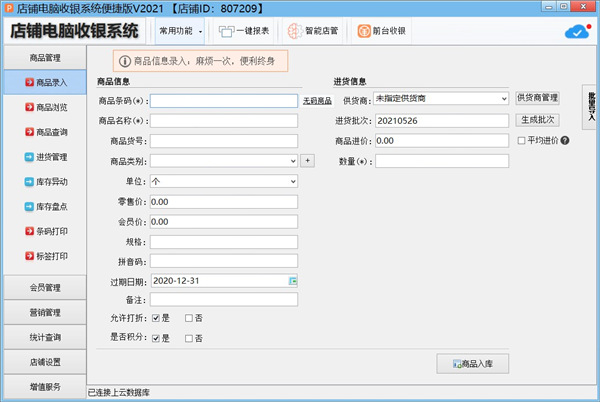
Task: Open the calendar picker for 过期日期
Action: 293,281
